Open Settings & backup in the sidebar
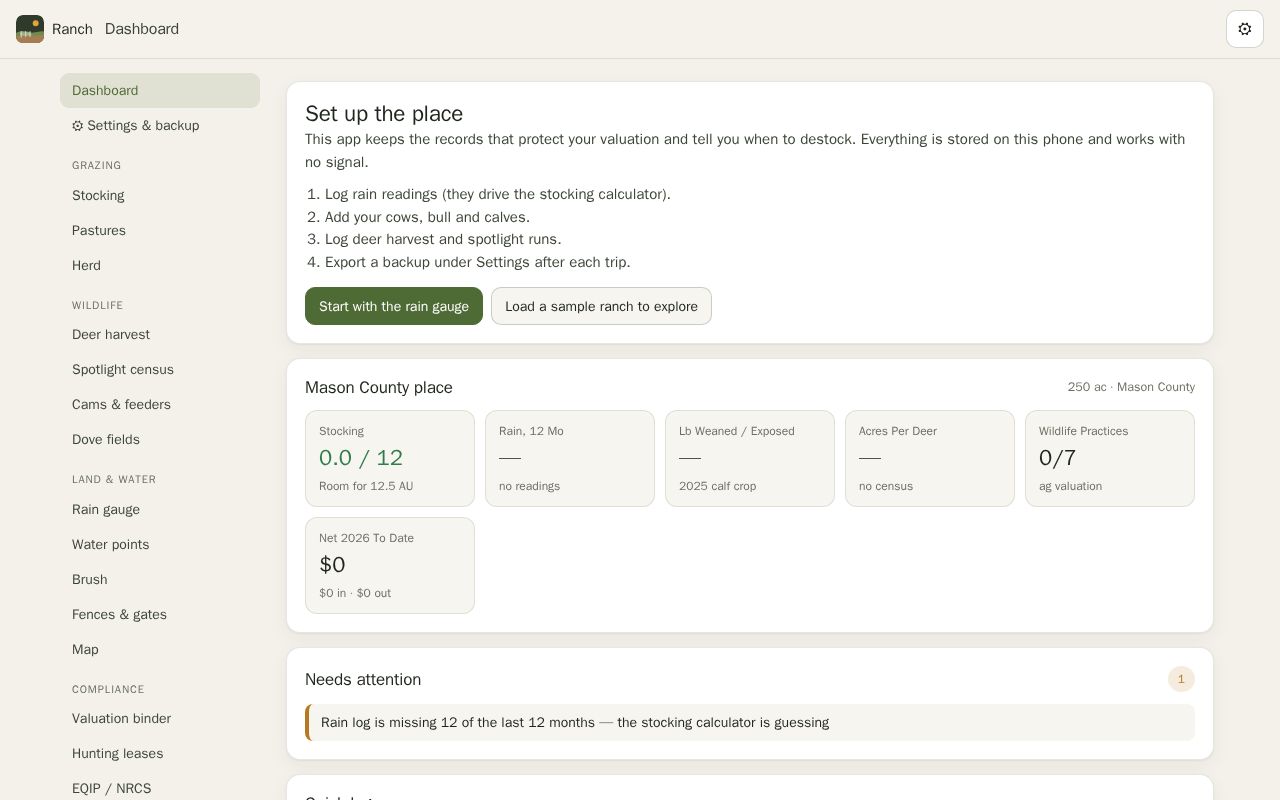 160,125
